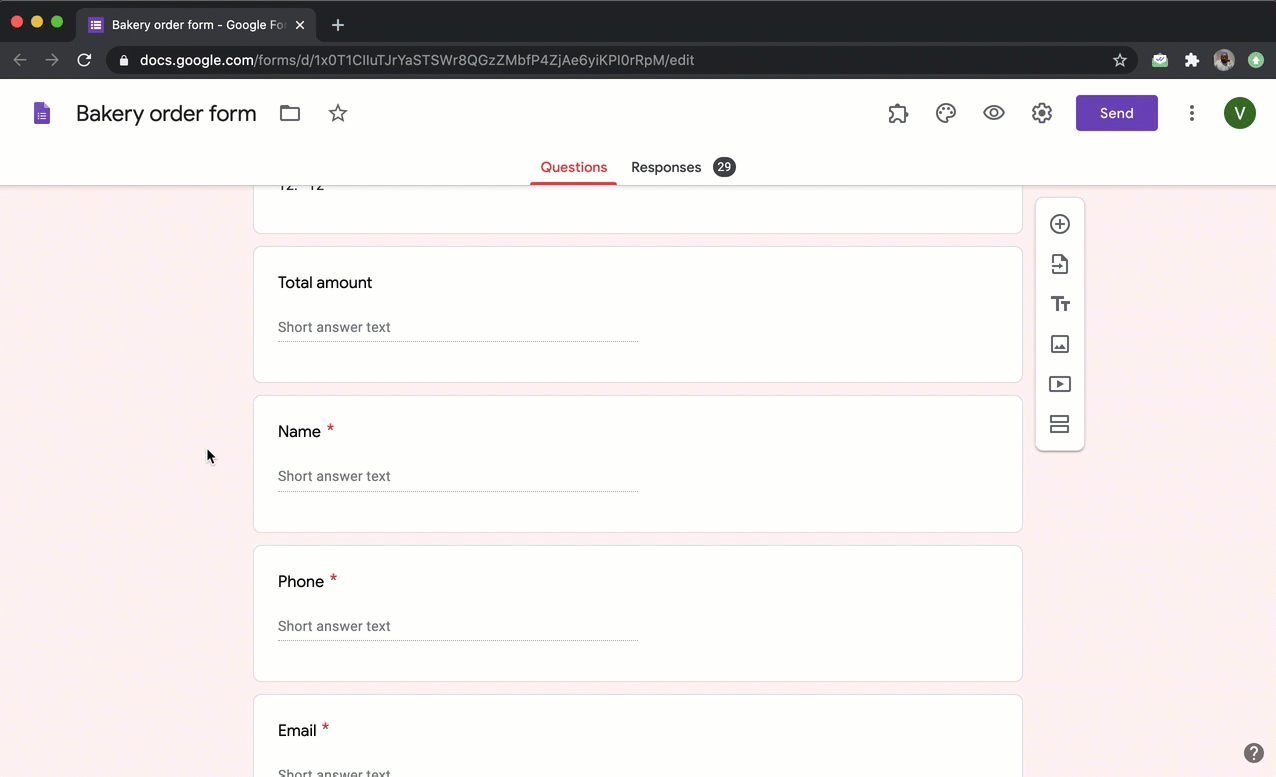Add a new section to form
The width and height of the screenshot is (1276, 777).
click(1060, 424)
